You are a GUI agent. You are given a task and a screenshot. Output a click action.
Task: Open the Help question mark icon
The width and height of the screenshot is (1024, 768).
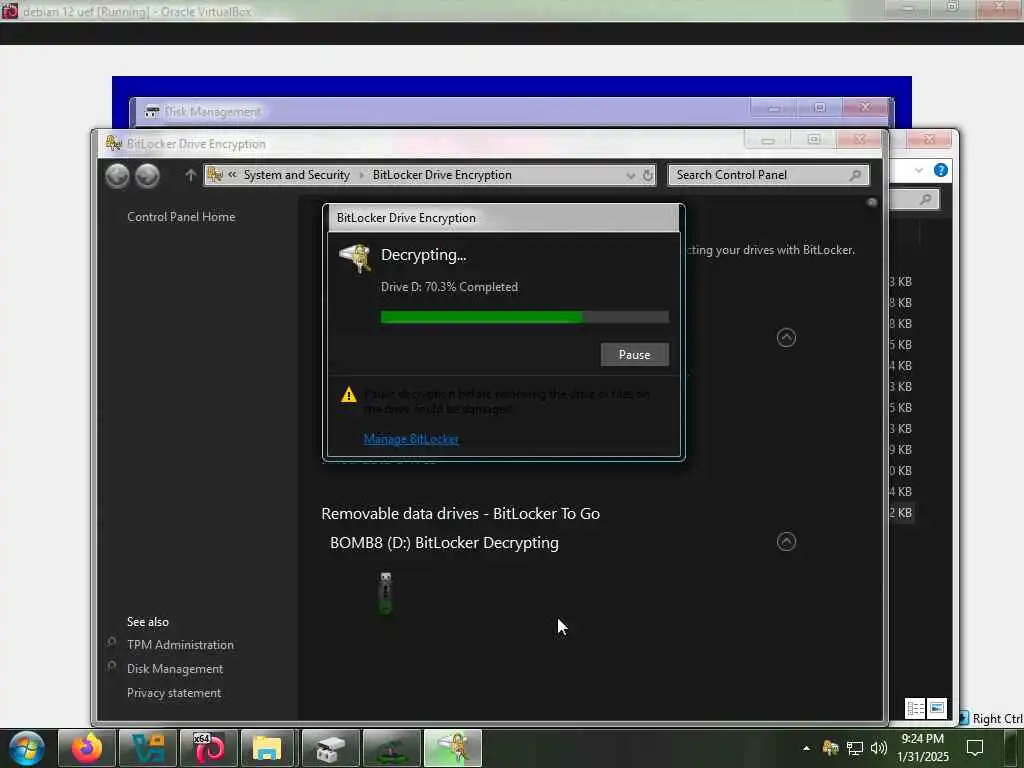940,170
